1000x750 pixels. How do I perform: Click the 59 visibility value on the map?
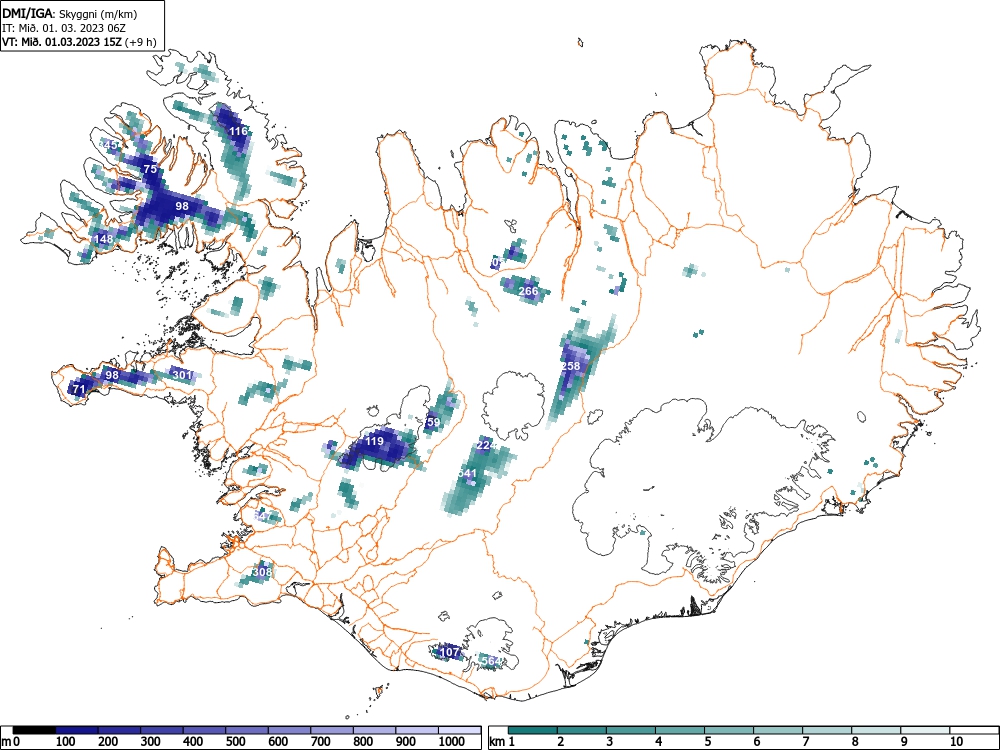(x=433, y=422)
